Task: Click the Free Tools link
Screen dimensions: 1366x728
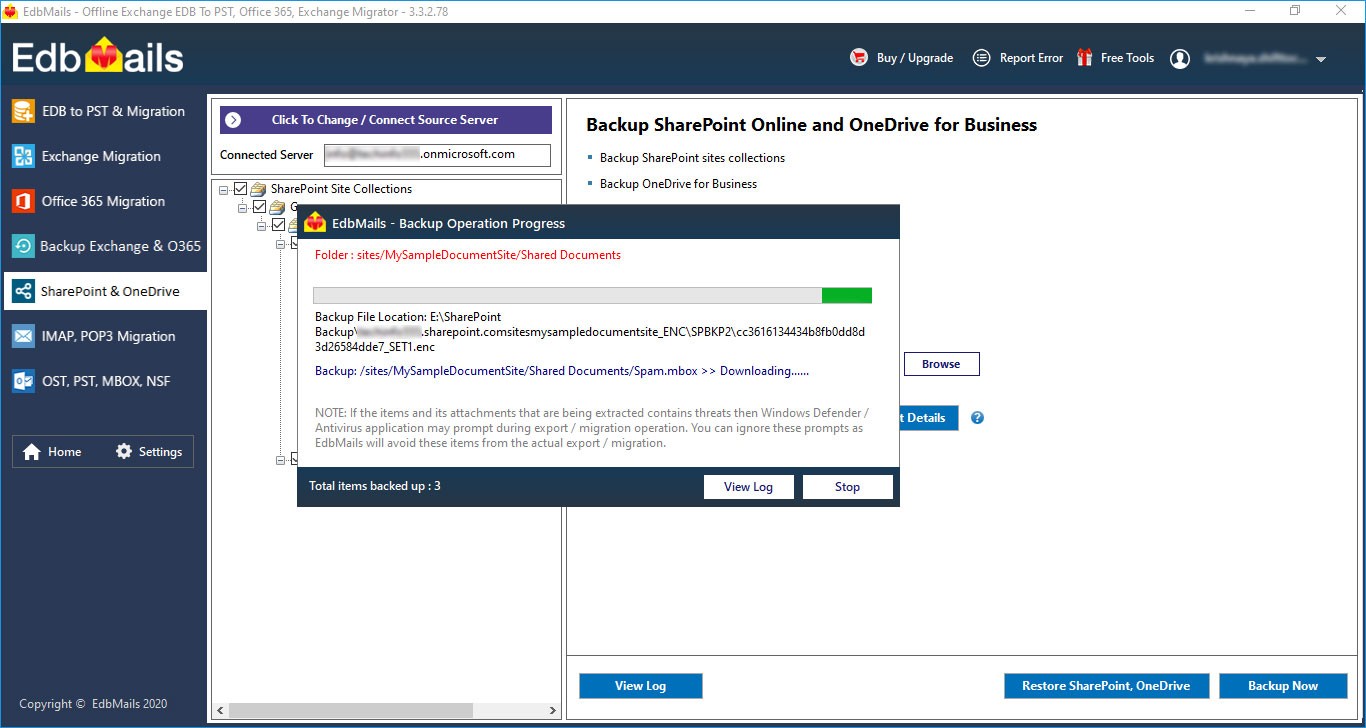Action: (1127, 58)
